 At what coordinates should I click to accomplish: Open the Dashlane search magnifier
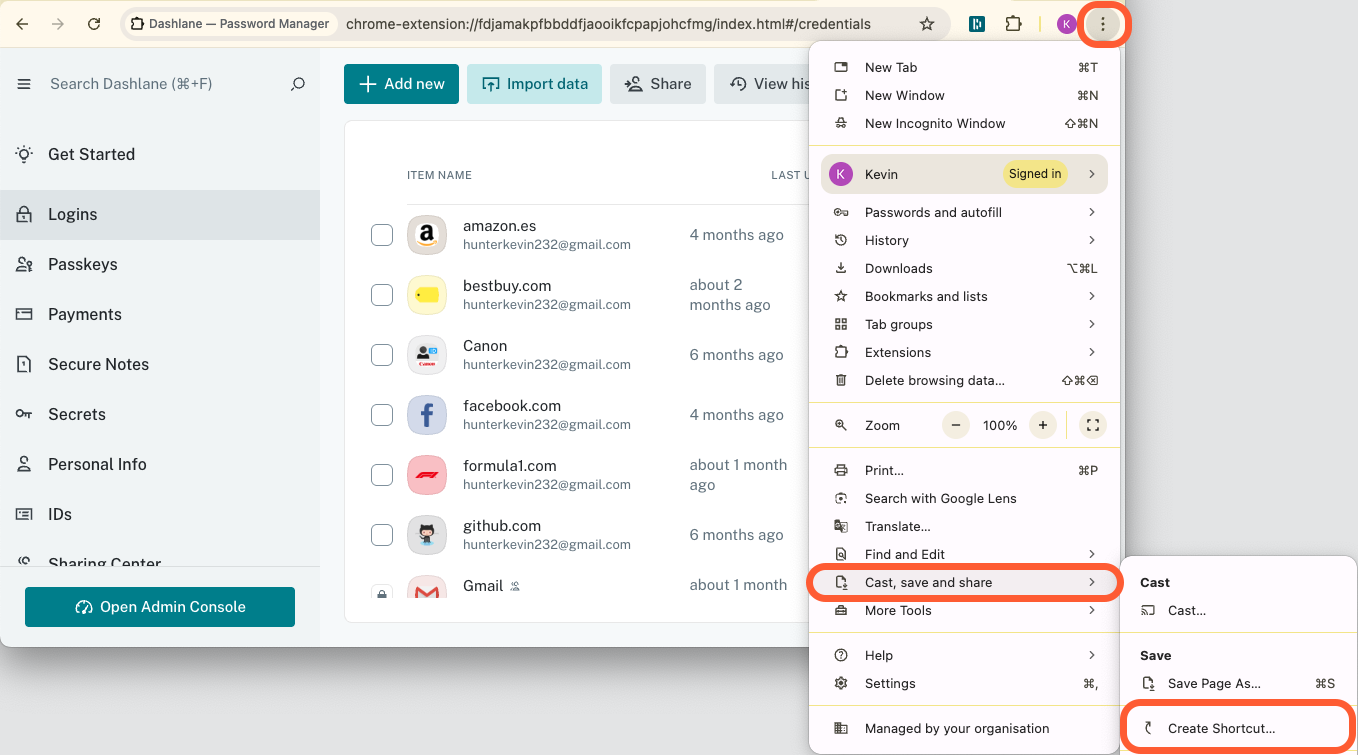click(x=297, y=84)
